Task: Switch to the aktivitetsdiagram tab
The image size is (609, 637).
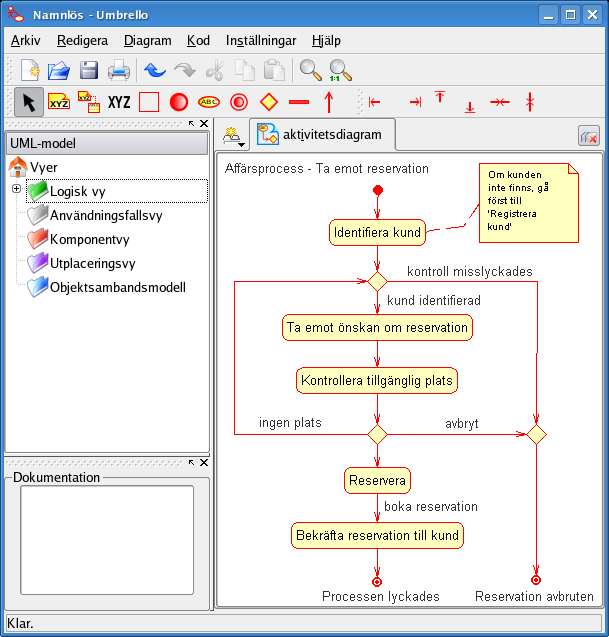Action: tap(322, 134)
